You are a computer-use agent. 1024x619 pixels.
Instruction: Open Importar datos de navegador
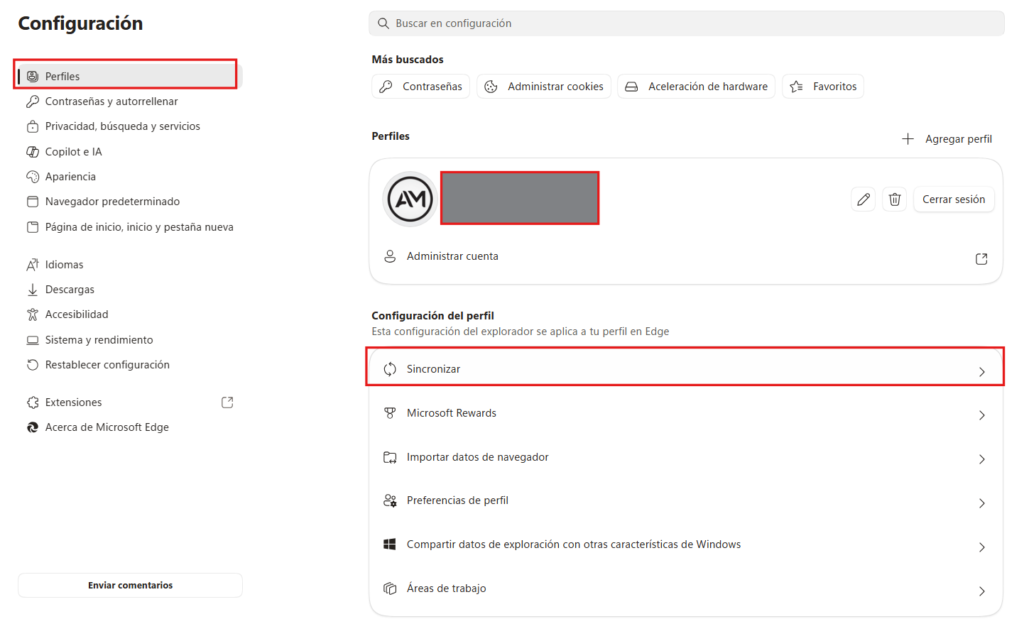click(x=686, y=457)
